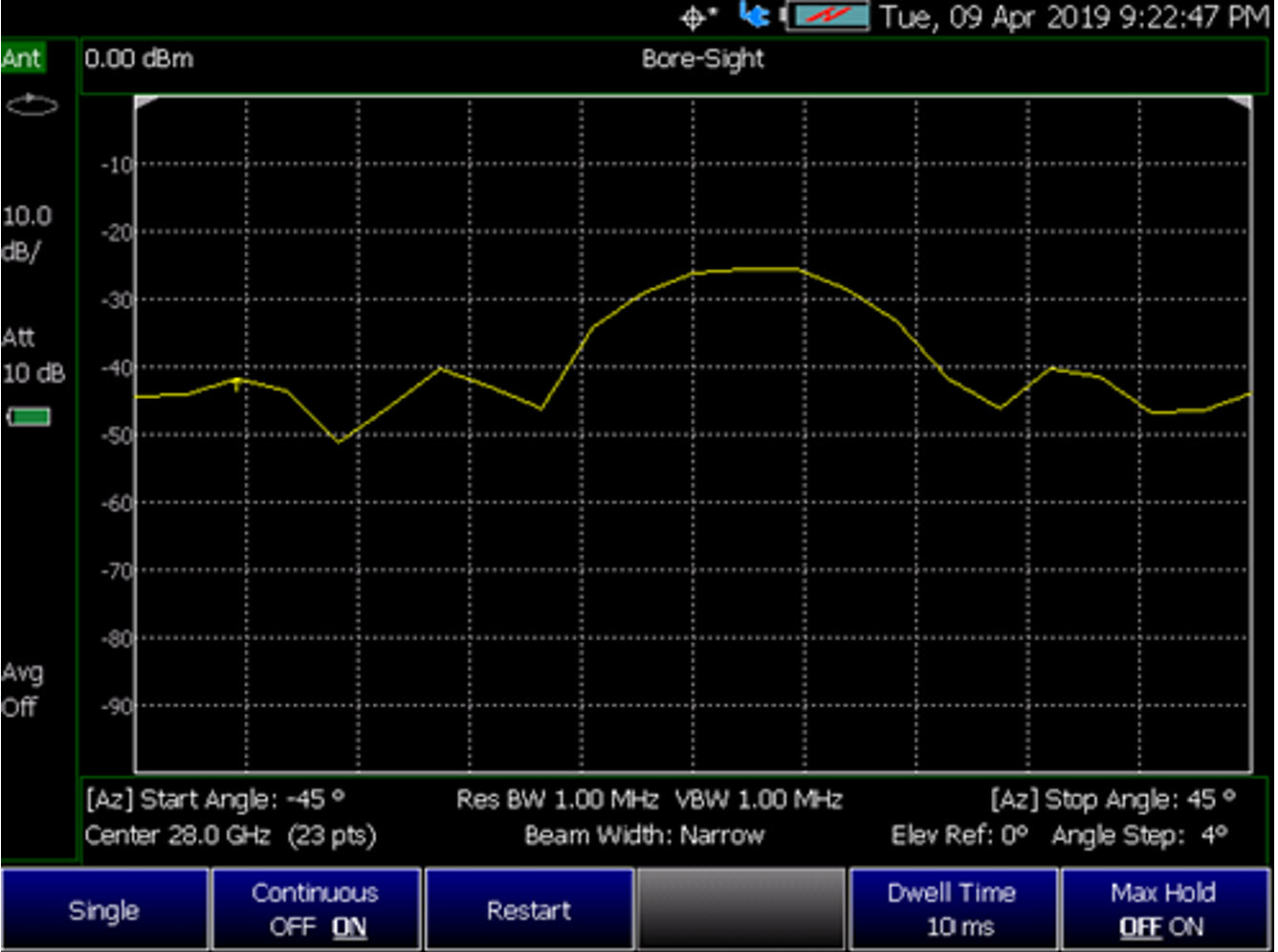
Task: Select the 10.0 dB/ scale setting
Action: 26,233
